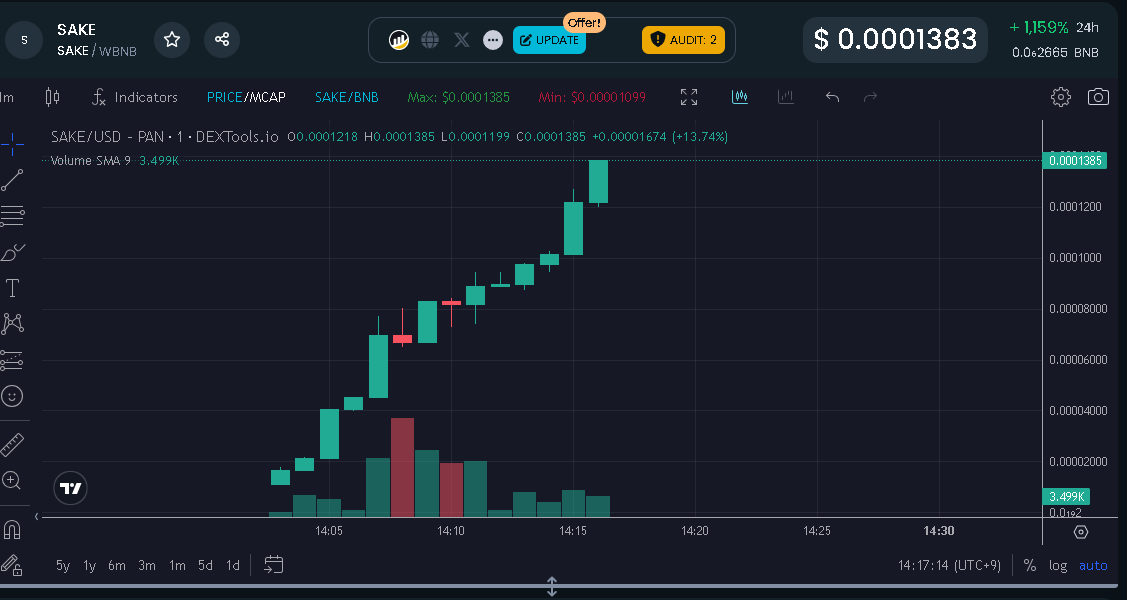This screenshot has width=1127, height=600.
Task: Select the text annotation tool
Action: coord(12,287)
